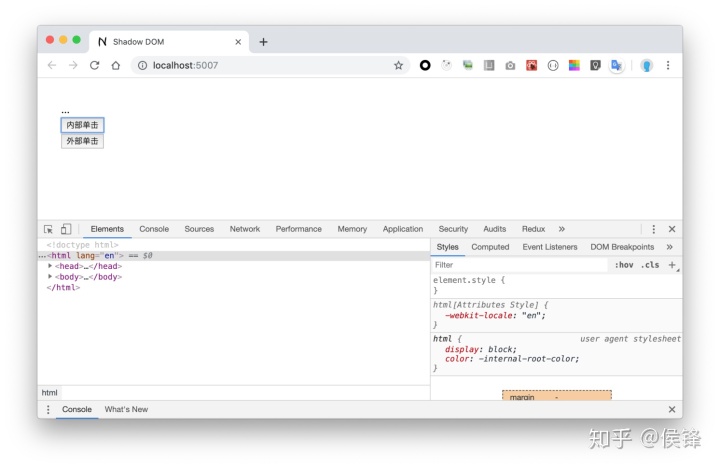Screen dimensions: 720x468
Task: Edit the -webkit-locale property value
Action: 534,316
